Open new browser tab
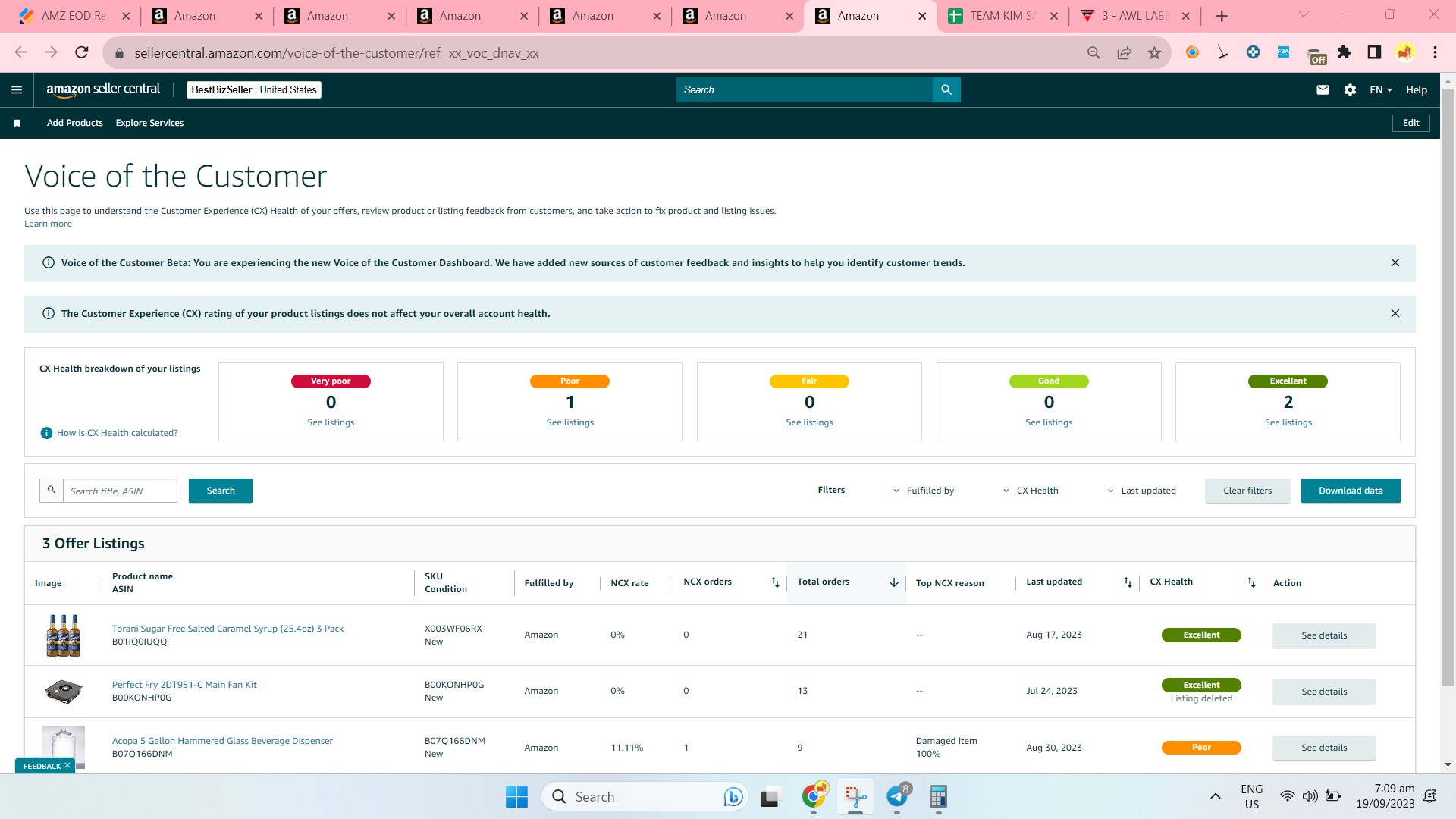The image size is (1456, 819). click(x=1222, y=16)
